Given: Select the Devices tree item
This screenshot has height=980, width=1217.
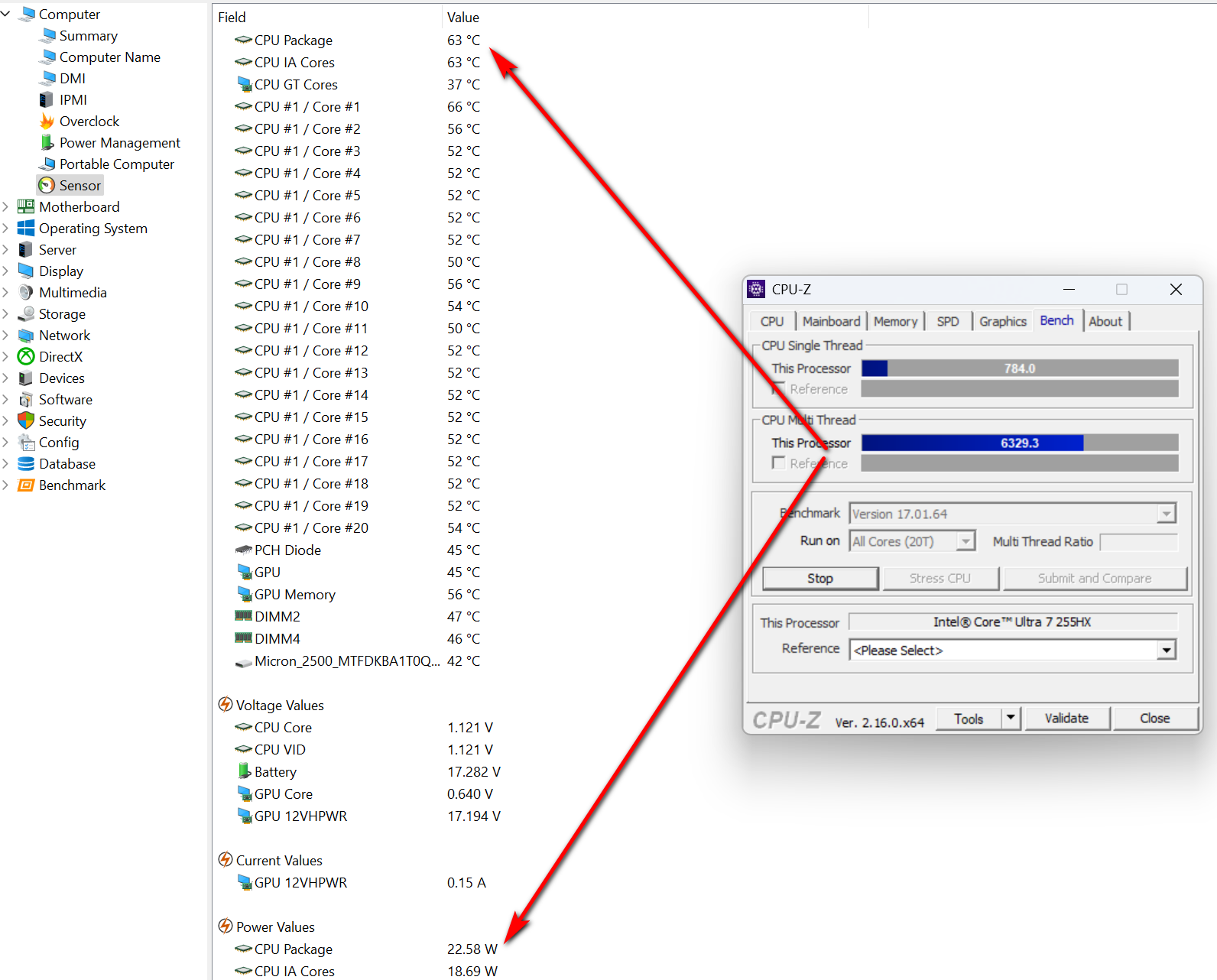Looking at the screenshot, I should click(x=62, y=378).
